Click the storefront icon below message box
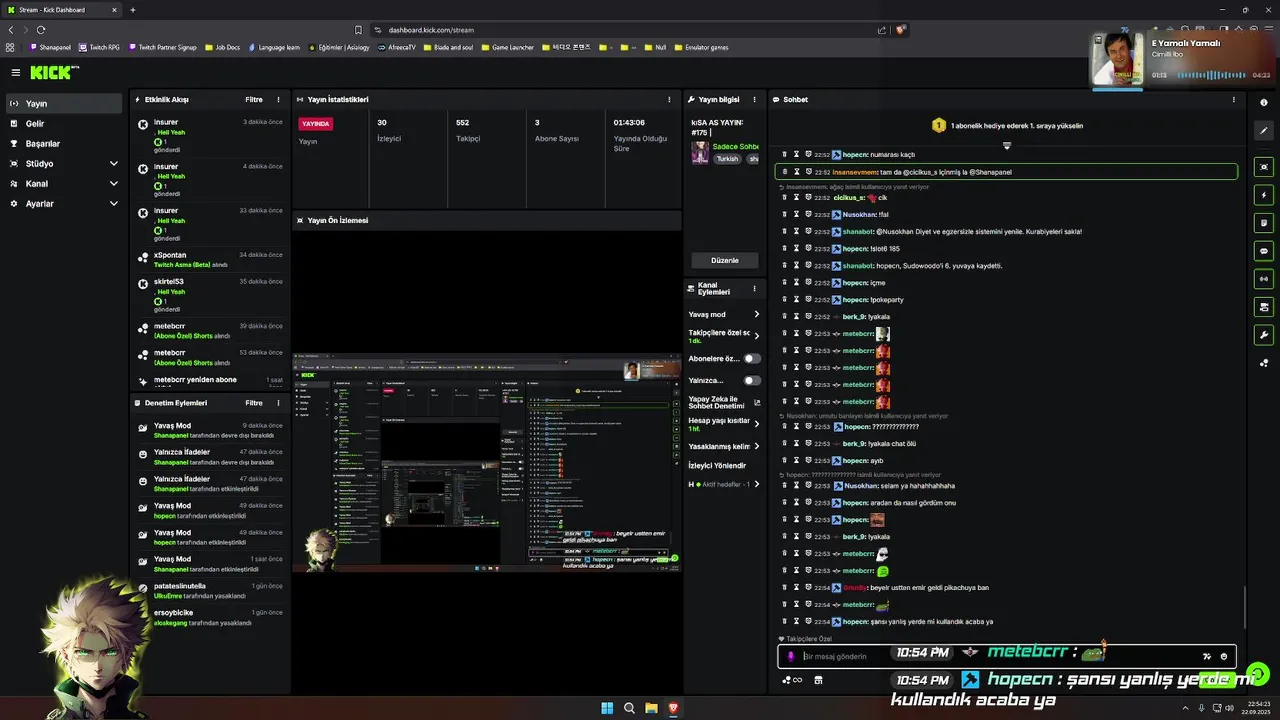 pos(818,680)
